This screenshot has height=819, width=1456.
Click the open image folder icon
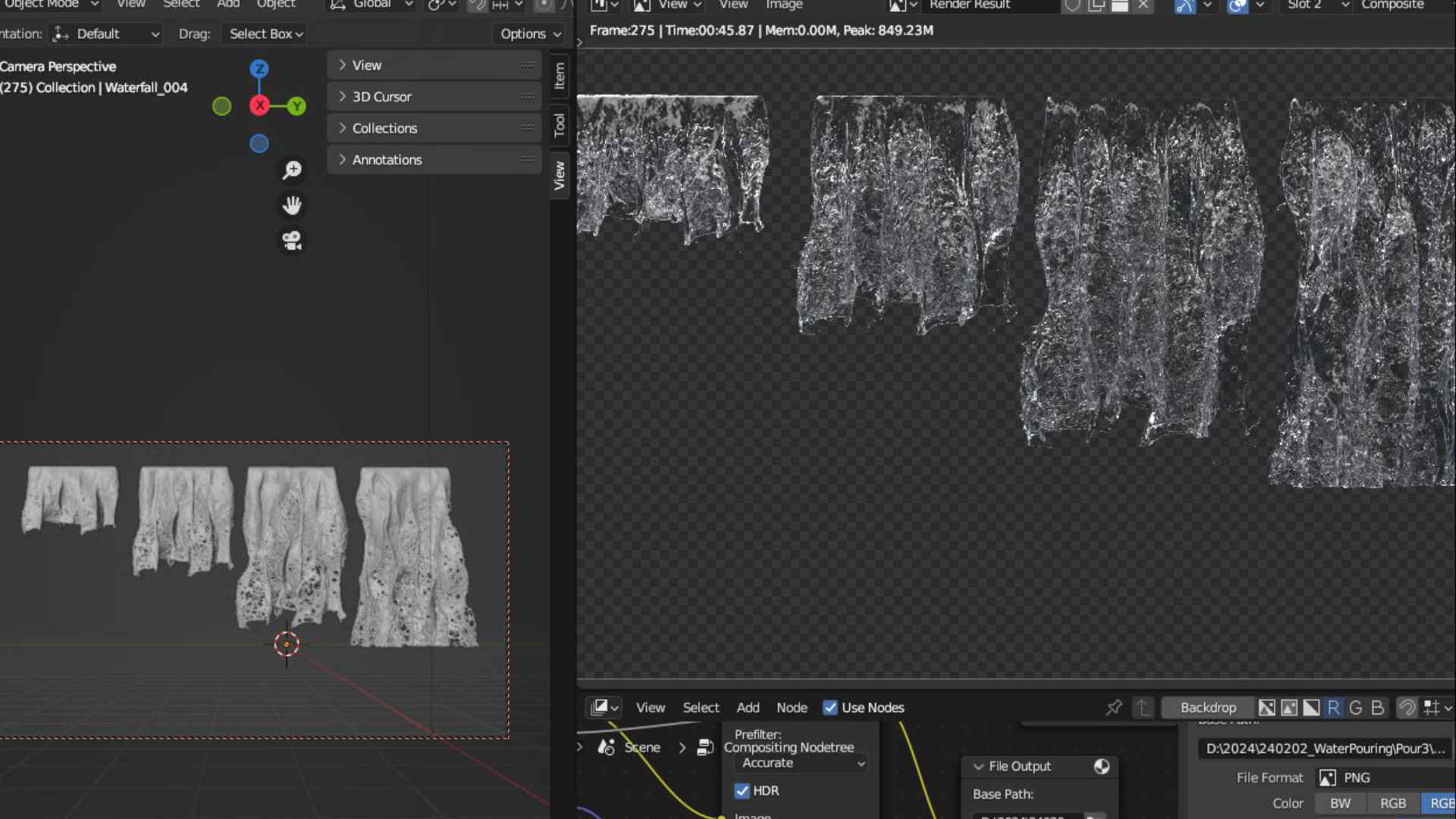pos(1119,5)
